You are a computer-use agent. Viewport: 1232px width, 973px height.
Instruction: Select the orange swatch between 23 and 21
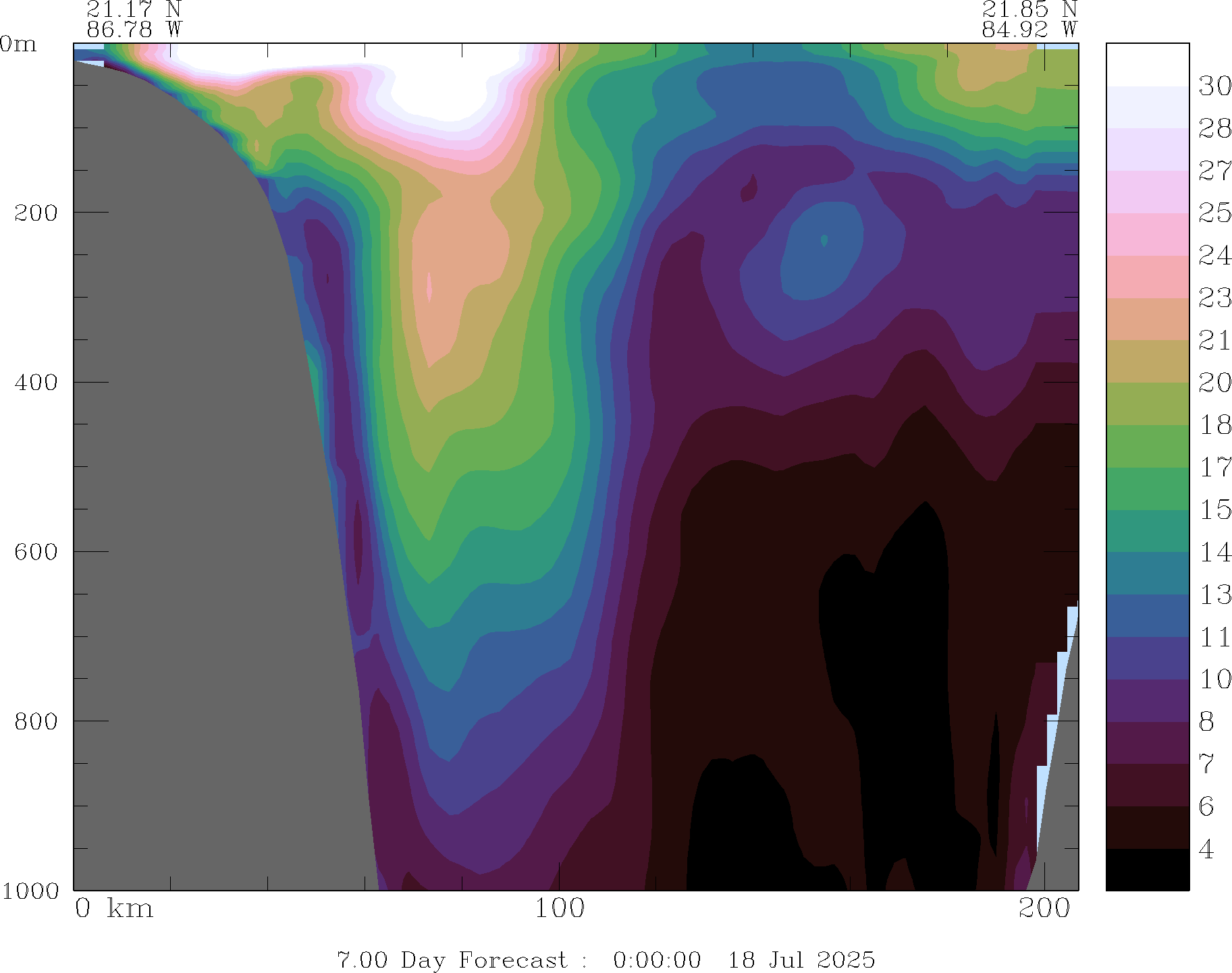[1147, 319]
